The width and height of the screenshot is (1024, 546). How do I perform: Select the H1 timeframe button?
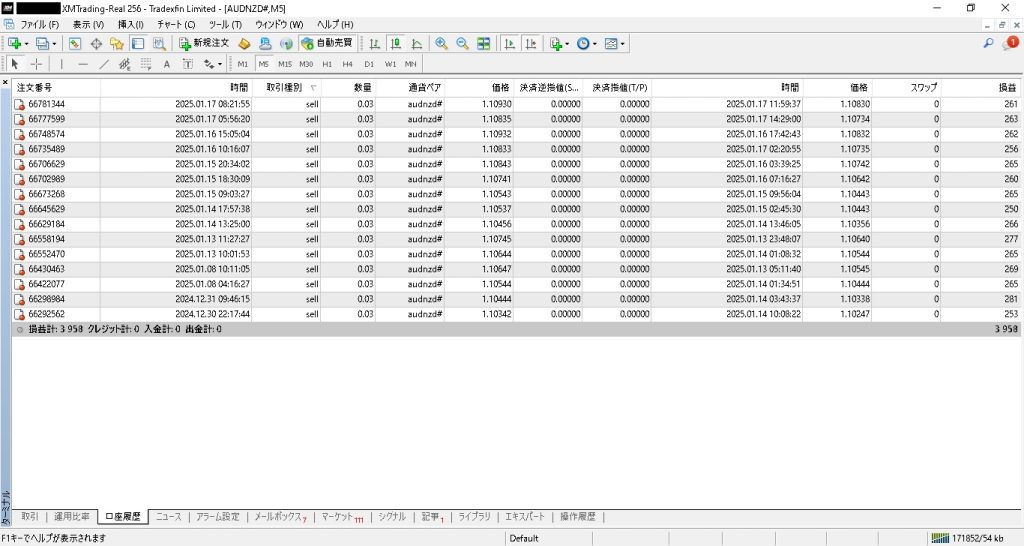click(328, 64)
